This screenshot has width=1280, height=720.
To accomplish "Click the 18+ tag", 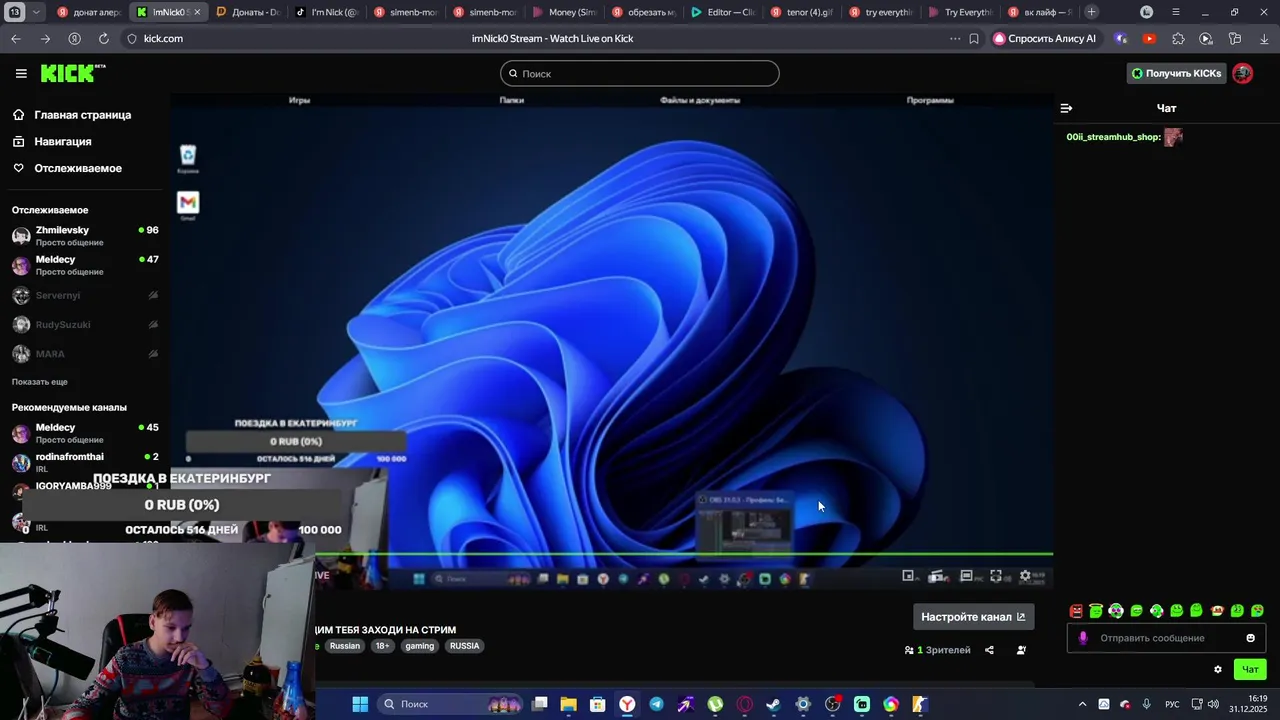I will [382, 646].
